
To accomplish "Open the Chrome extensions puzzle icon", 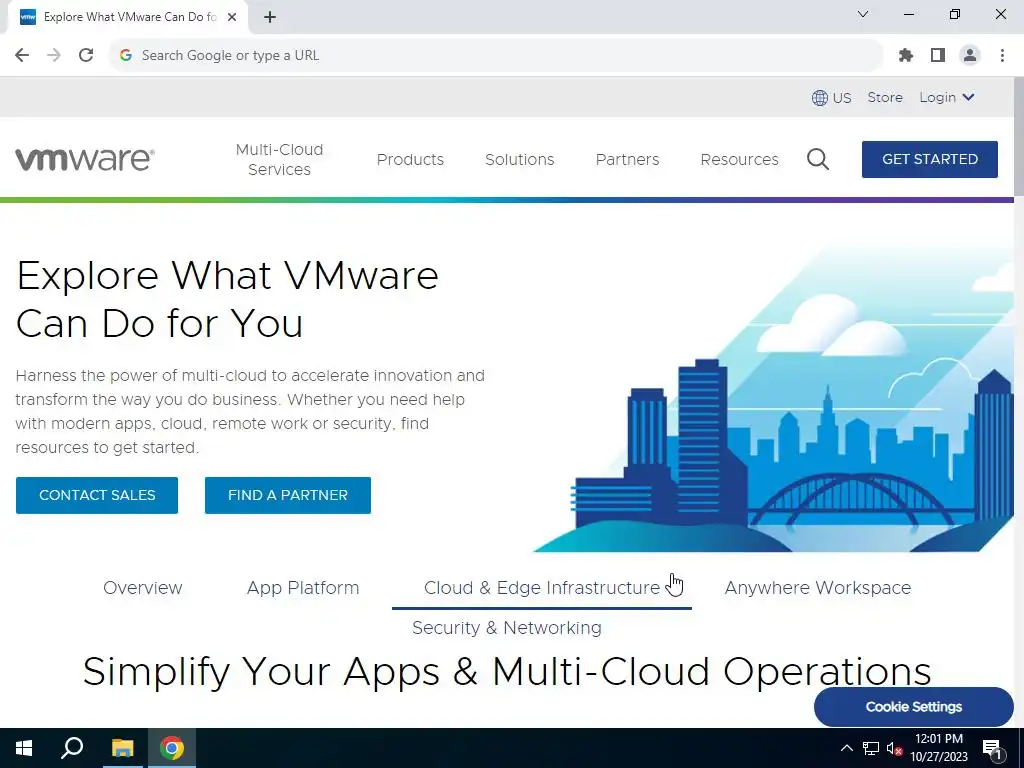I will [906, 56].
